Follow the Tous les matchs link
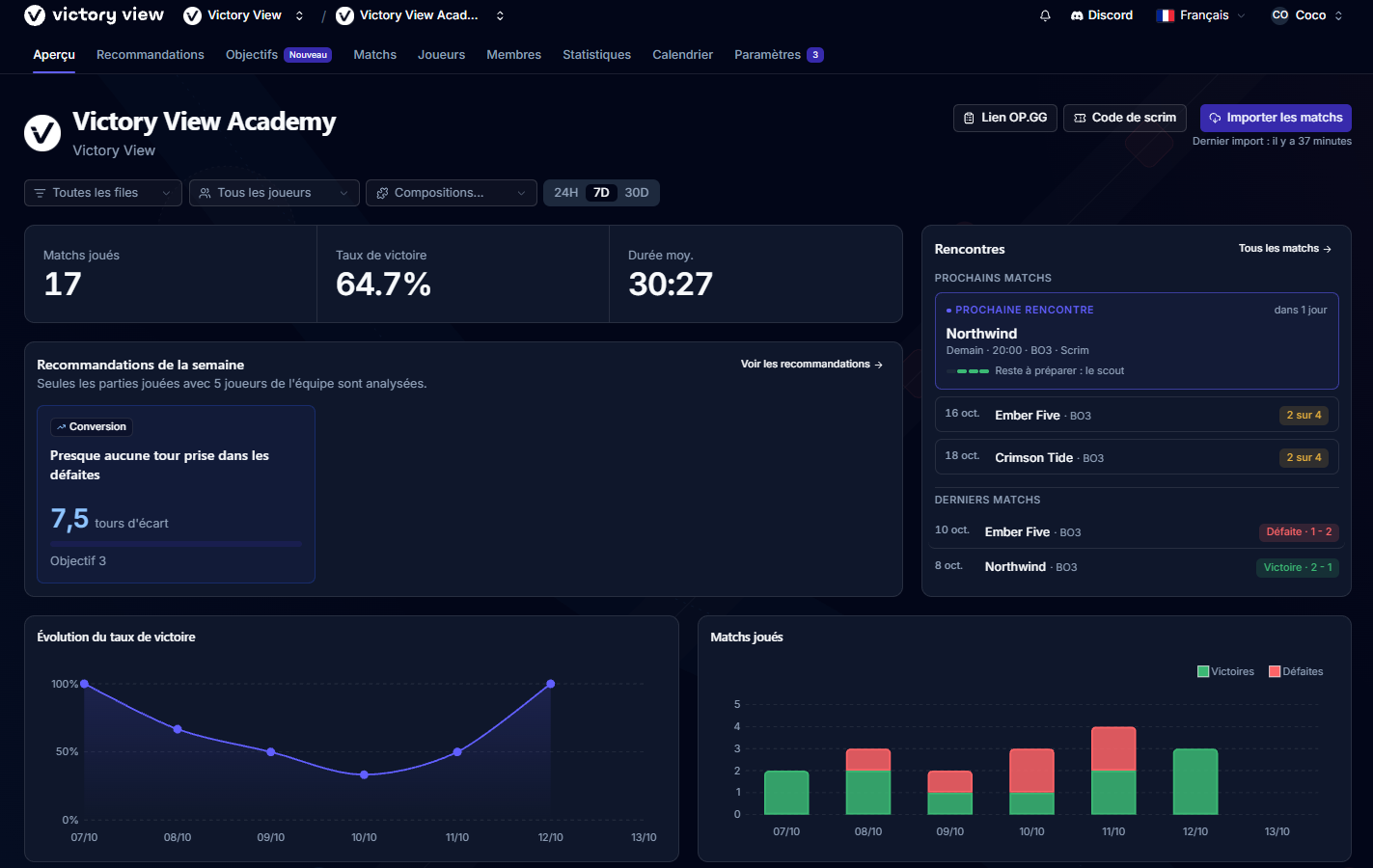This screenshot has width=1373, height=868. tap(1285, 249)
